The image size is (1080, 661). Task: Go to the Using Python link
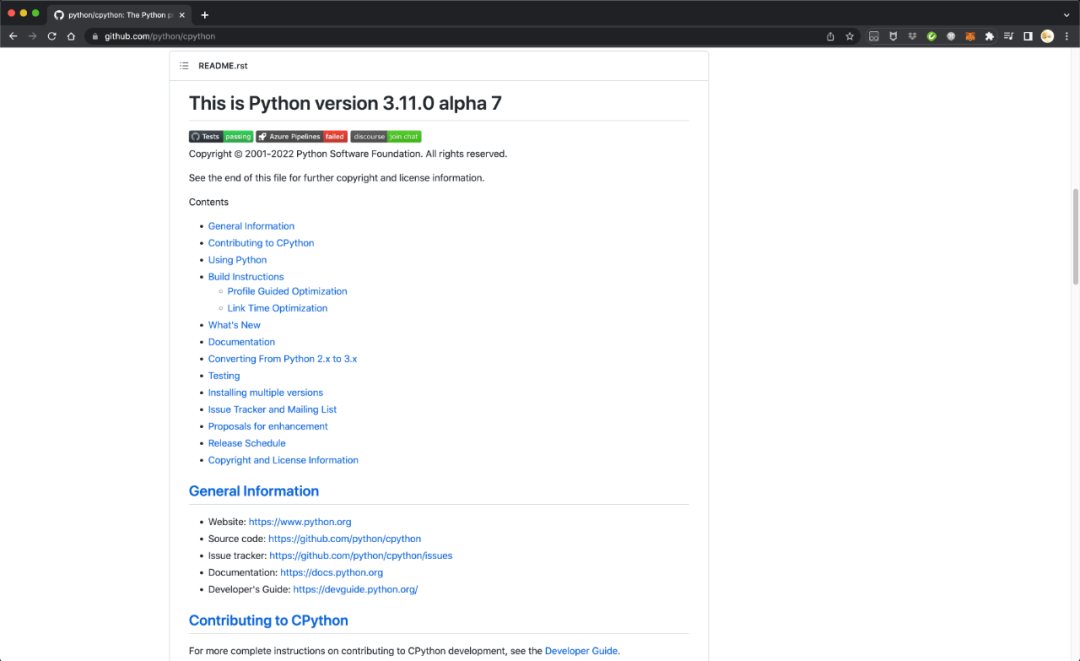coord(237,260)
